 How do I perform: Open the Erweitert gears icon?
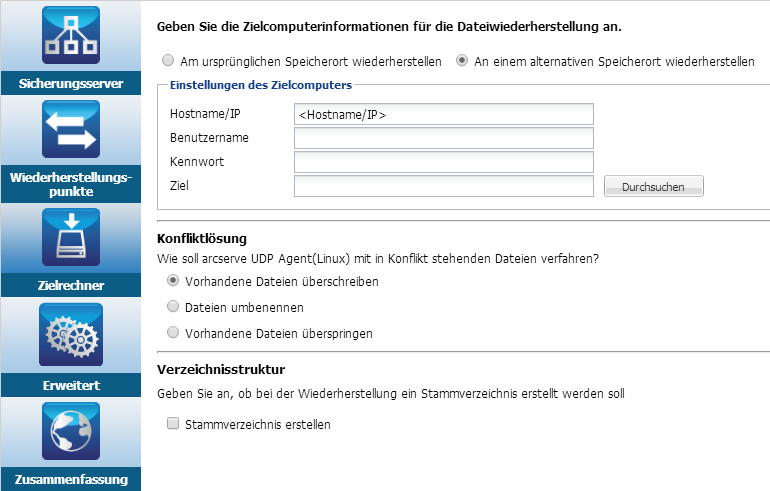click(x=71, y=334)
